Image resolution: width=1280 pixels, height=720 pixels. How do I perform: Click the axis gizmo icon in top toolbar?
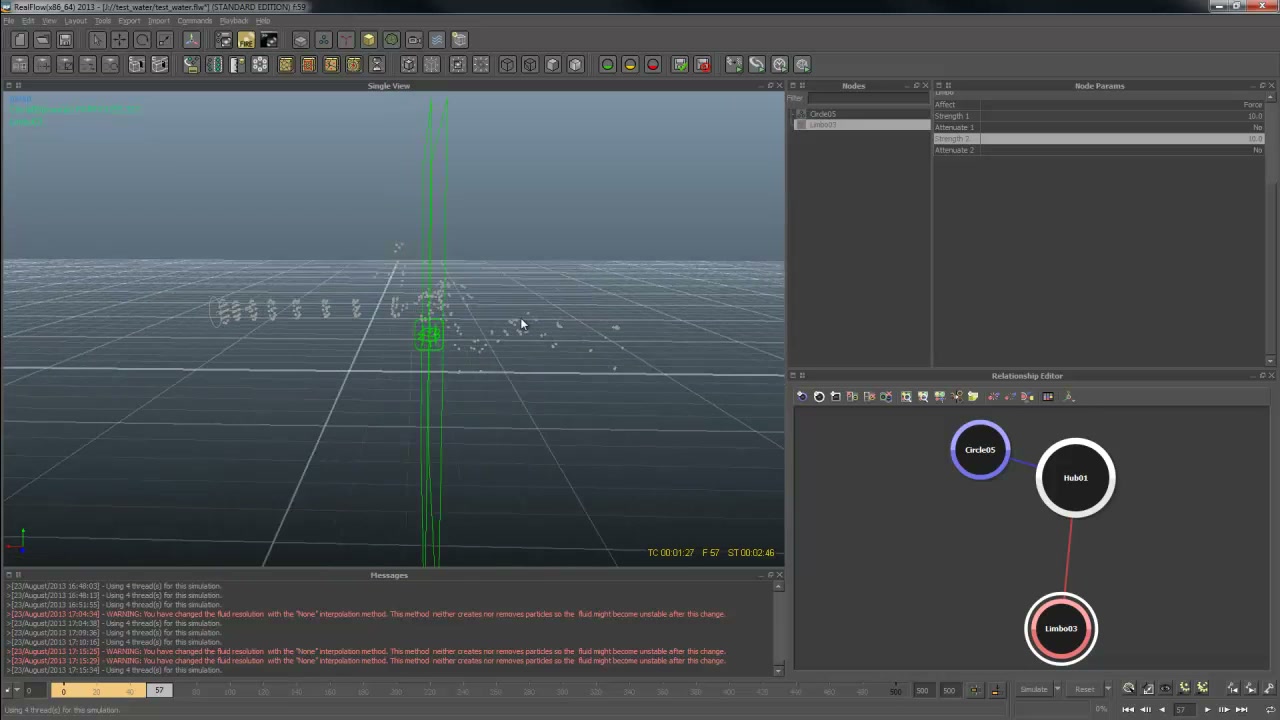point(191,40)
